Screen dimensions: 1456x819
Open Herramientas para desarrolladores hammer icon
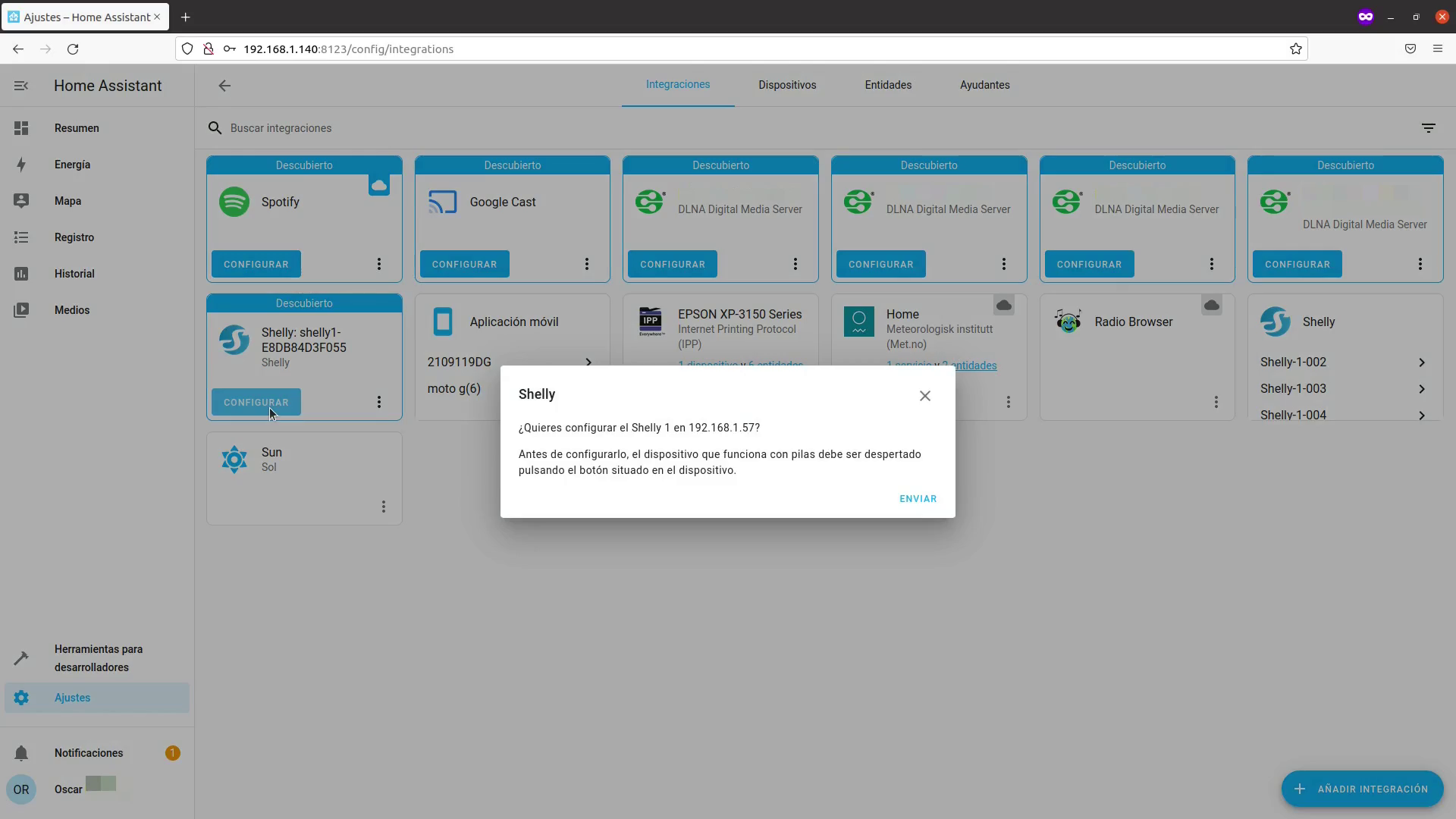pos(21,658)
